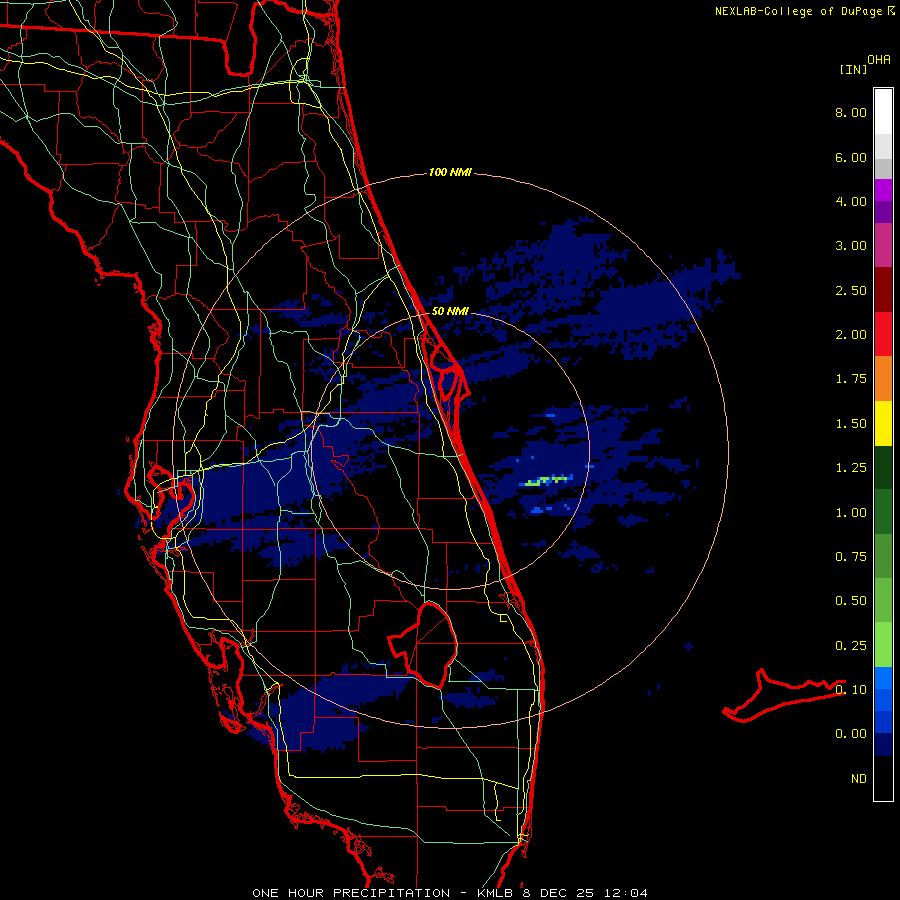Image resolution: width=900 pixels, height=900 pixels.
Task: Click the 1.25 legend value
Action: click(851, 468)
